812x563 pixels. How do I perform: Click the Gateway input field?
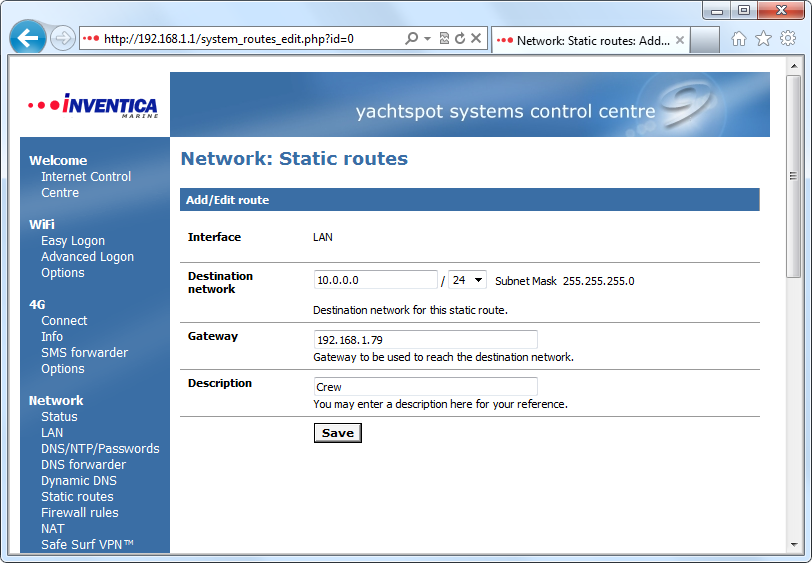click(426, 340)
